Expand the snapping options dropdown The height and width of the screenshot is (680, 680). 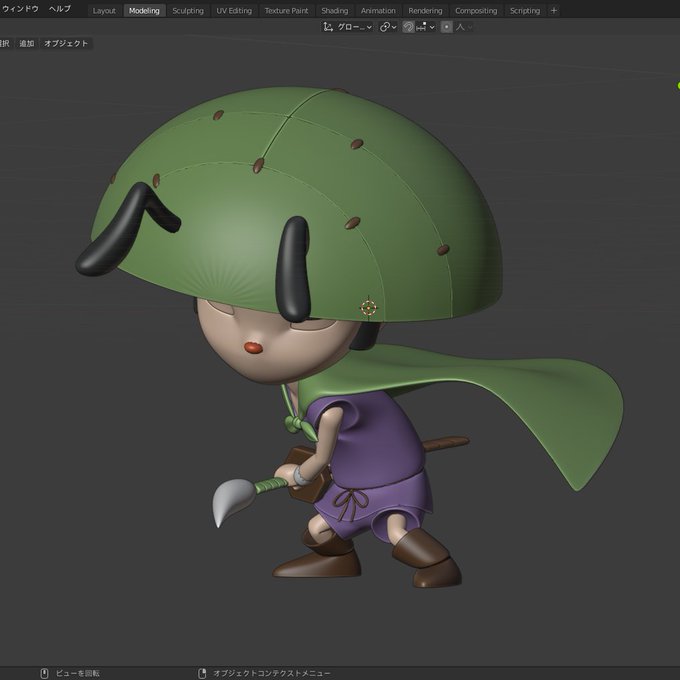point(431,27)
